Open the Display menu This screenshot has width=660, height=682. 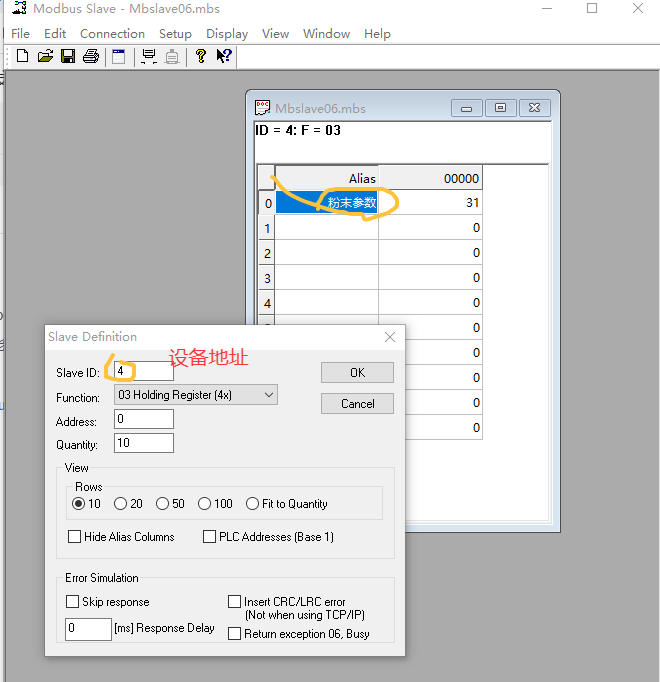point(227,33)
